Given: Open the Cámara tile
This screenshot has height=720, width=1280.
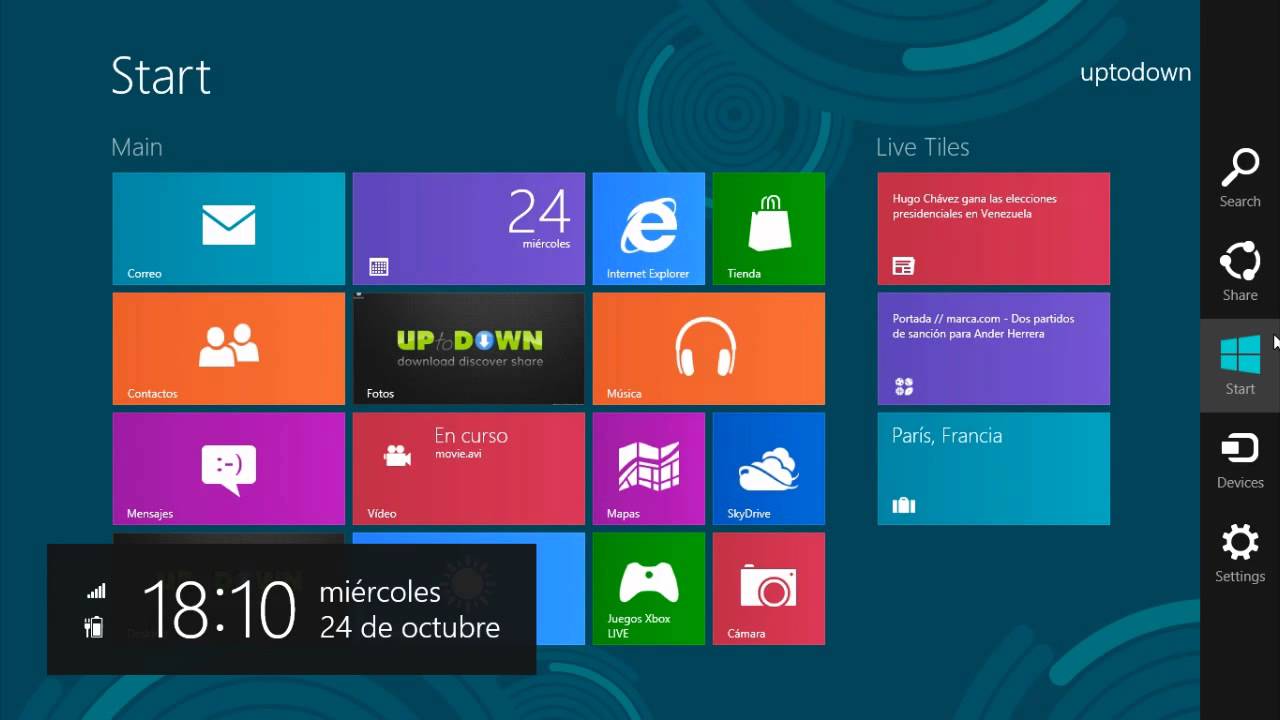Looking at the screenshot, I should [768, 588].
